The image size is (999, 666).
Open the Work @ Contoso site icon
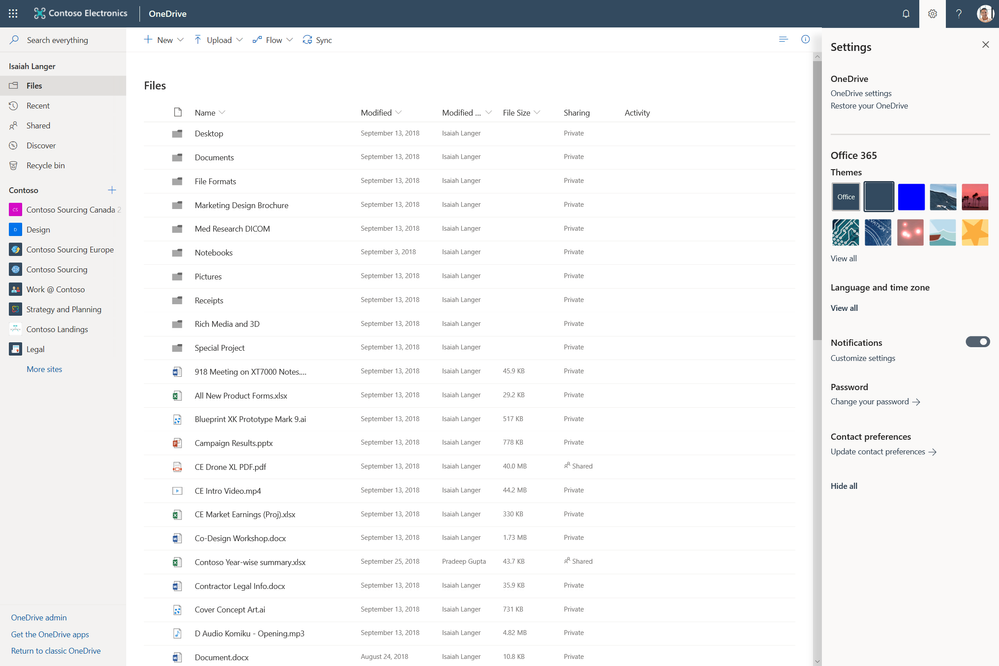[15, 289]
